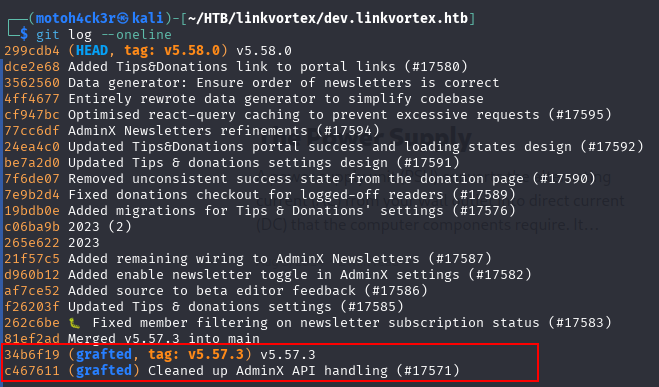This screenshot has width=659, height=387.
Task: Click the '2023 (2)' commit message
Action: (100, 226)
